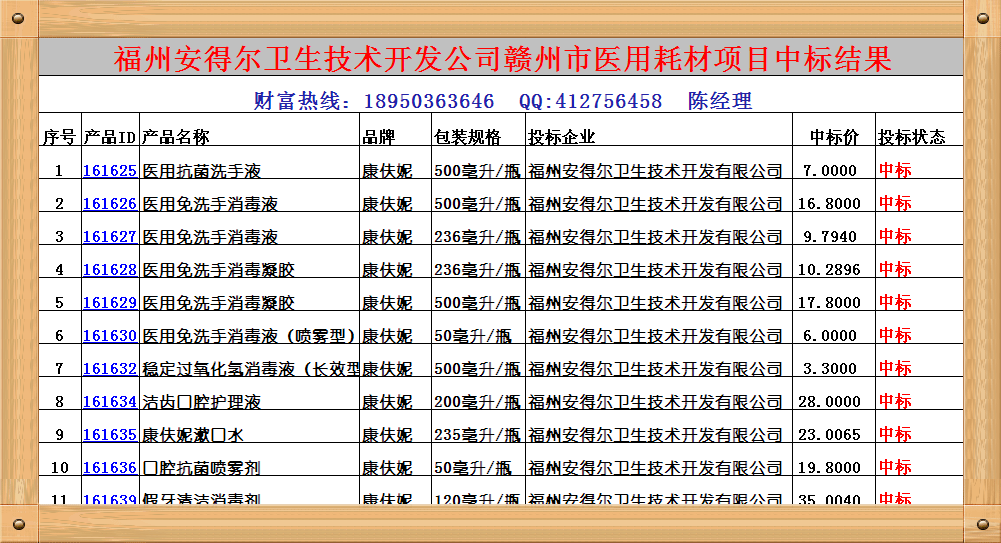
Task: Open product link 161632
Action: [x=109, y=369]
